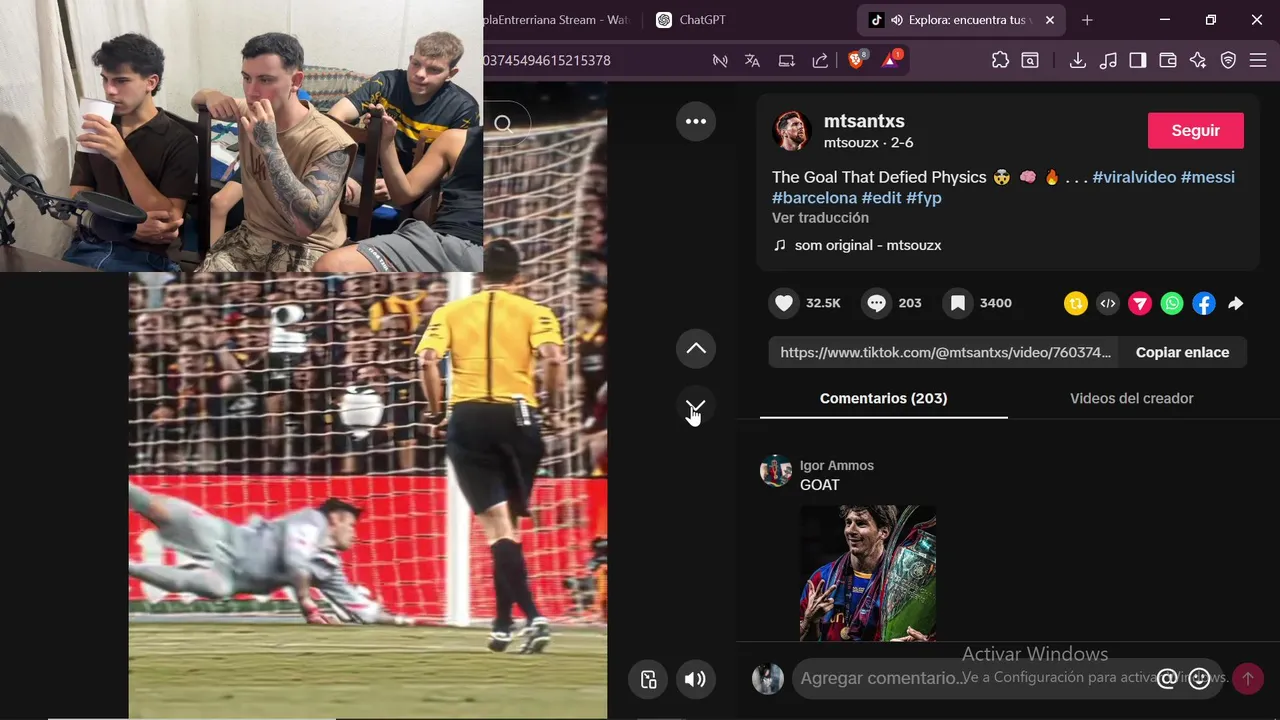
Task: Save video with the bookmark icon
Action: (958, 303)
